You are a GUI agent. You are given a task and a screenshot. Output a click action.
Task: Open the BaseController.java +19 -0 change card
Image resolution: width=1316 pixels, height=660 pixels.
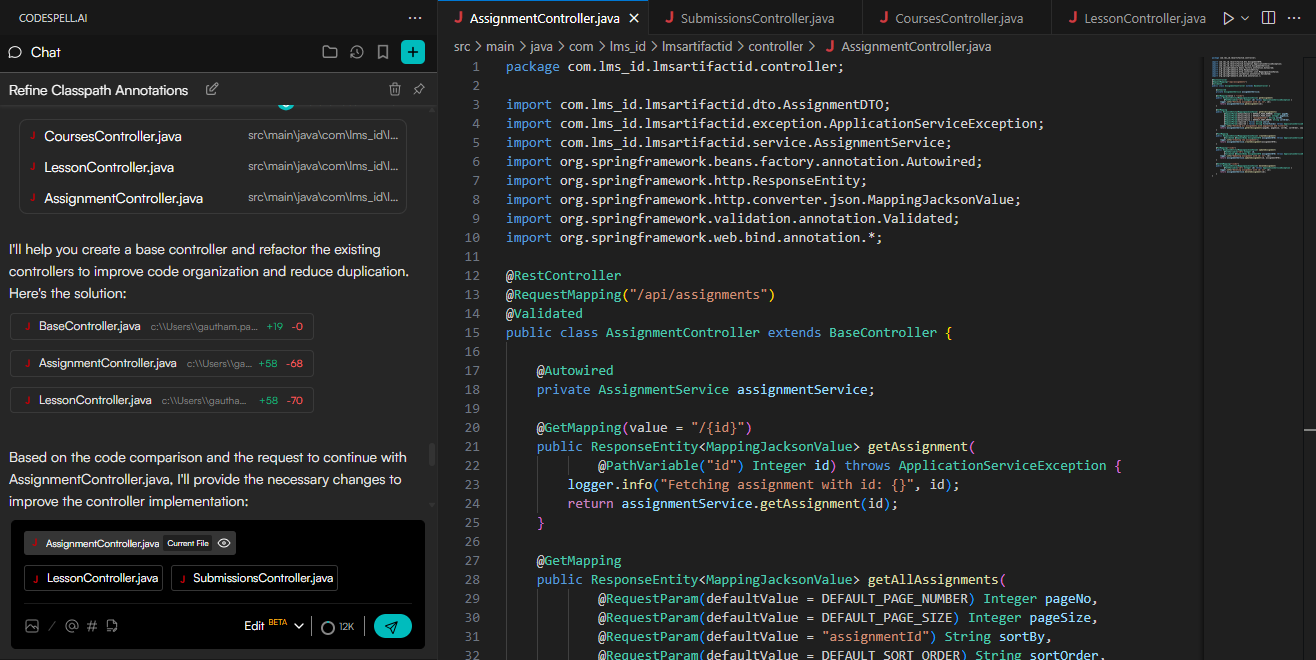pyautogui.click(x=162, y=326)
